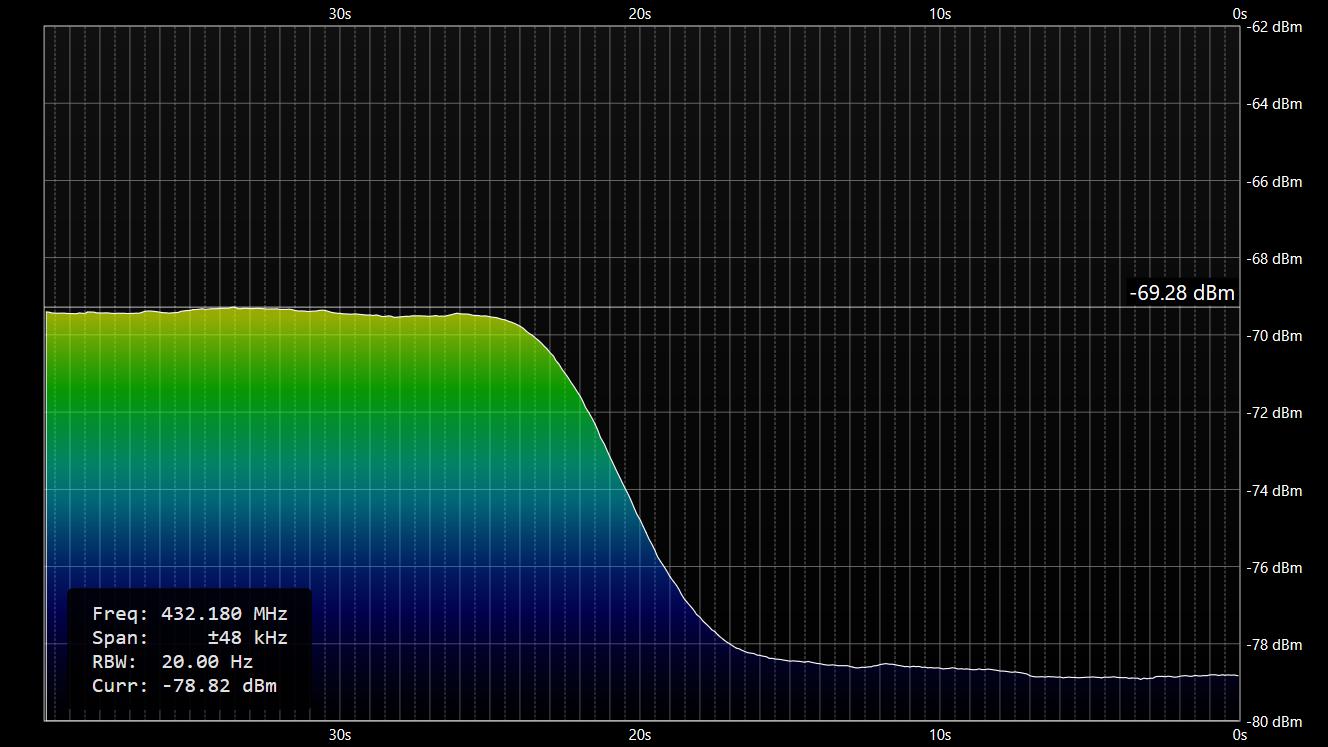Select the 10s label on top time axis
Viewport: 1328px width, 747px height.
939,13
